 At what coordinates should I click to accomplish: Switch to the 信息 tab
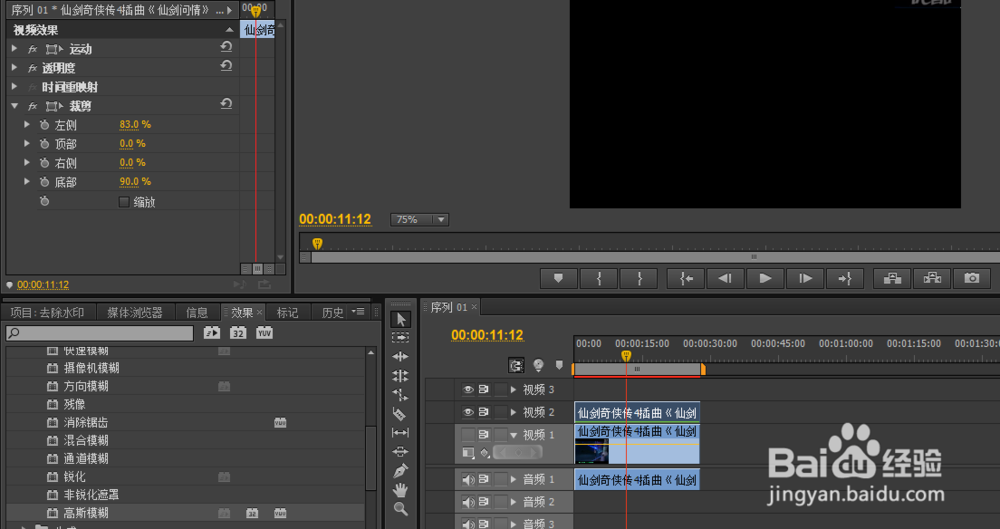pos(196,313)
